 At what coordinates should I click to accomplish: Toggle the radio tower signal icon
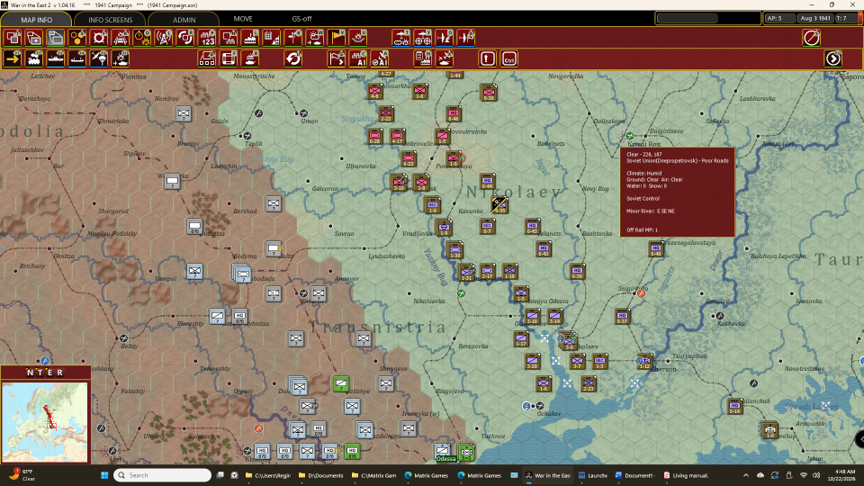pyautogui.click(x=164, y=38)
